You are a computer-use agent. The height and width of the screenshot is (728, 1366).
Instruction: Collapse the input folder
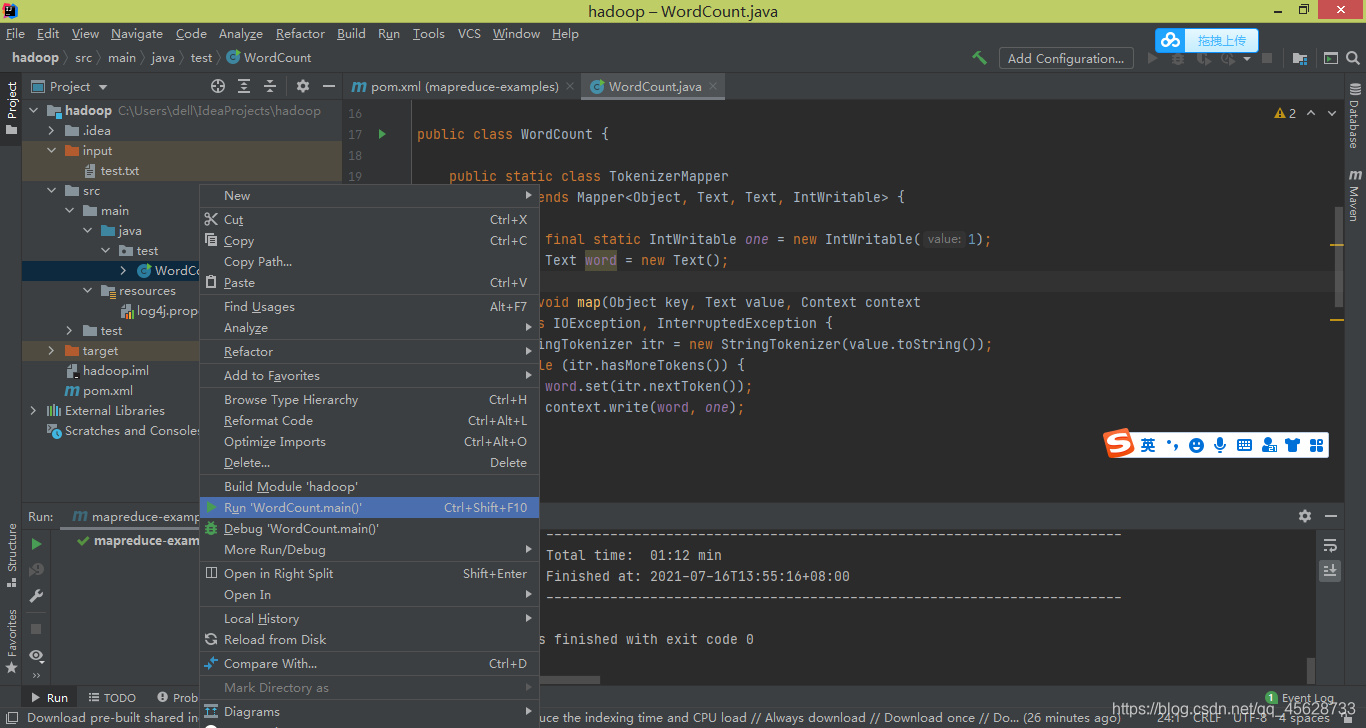(x=52, y=151)
